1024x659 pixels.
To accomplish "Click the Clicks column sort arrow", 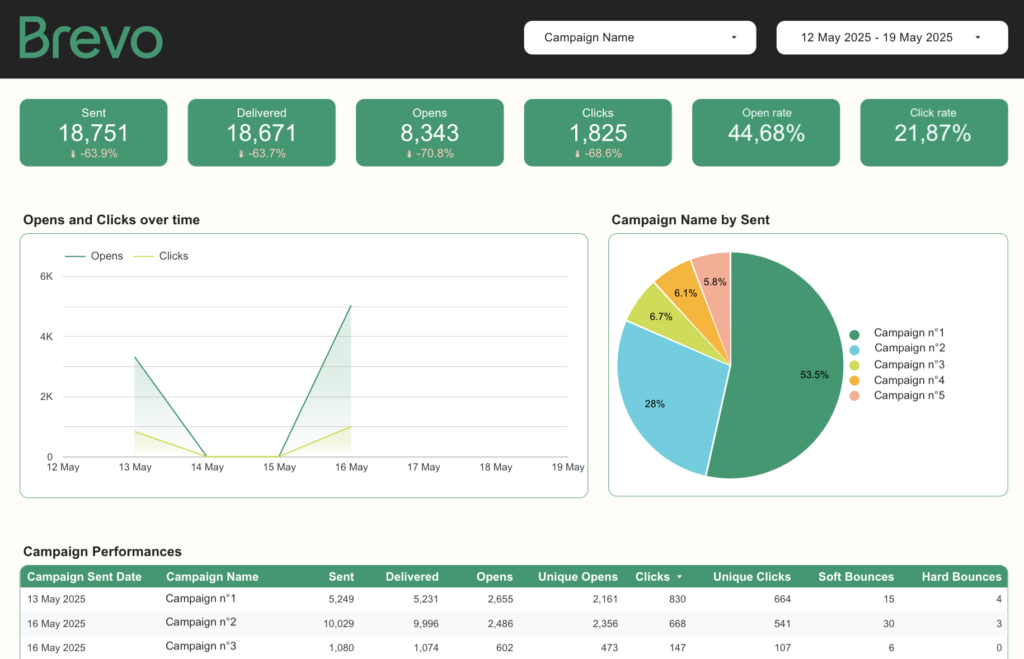I will [681, 577].
